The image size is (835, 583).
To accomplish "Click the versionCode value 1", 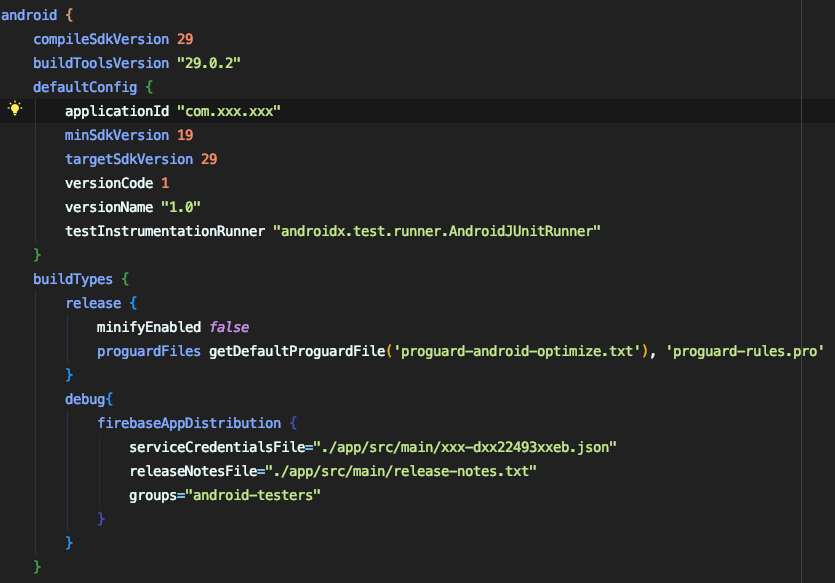I will coord(166,183).
